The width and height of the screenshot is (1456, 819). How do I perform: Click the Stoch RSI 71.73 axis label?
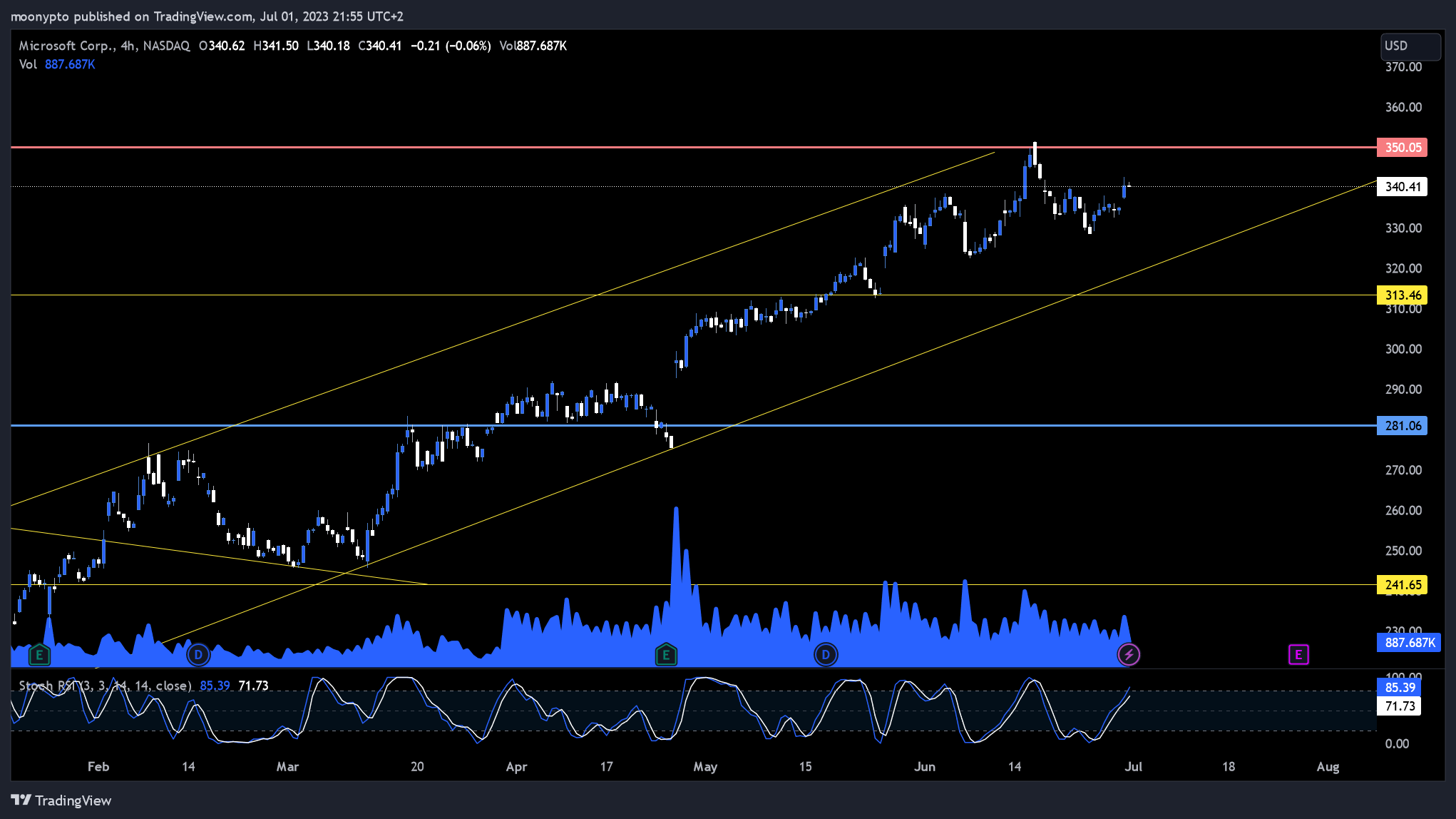1399,706
